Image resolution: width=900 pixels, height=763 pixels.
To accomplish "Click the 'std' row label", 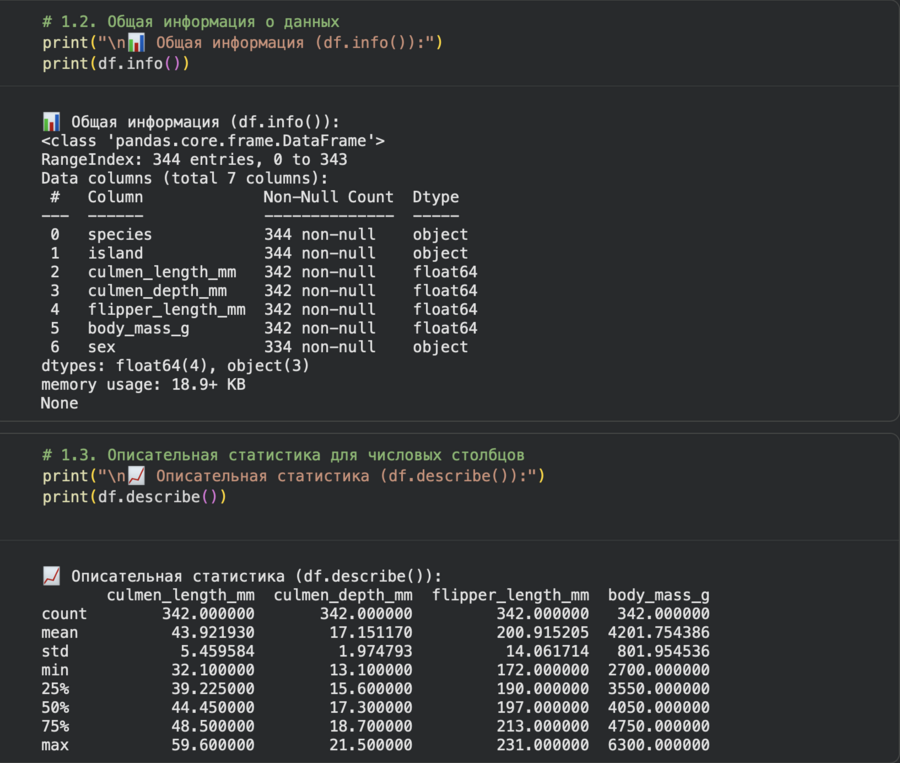I will coord(55,652).
